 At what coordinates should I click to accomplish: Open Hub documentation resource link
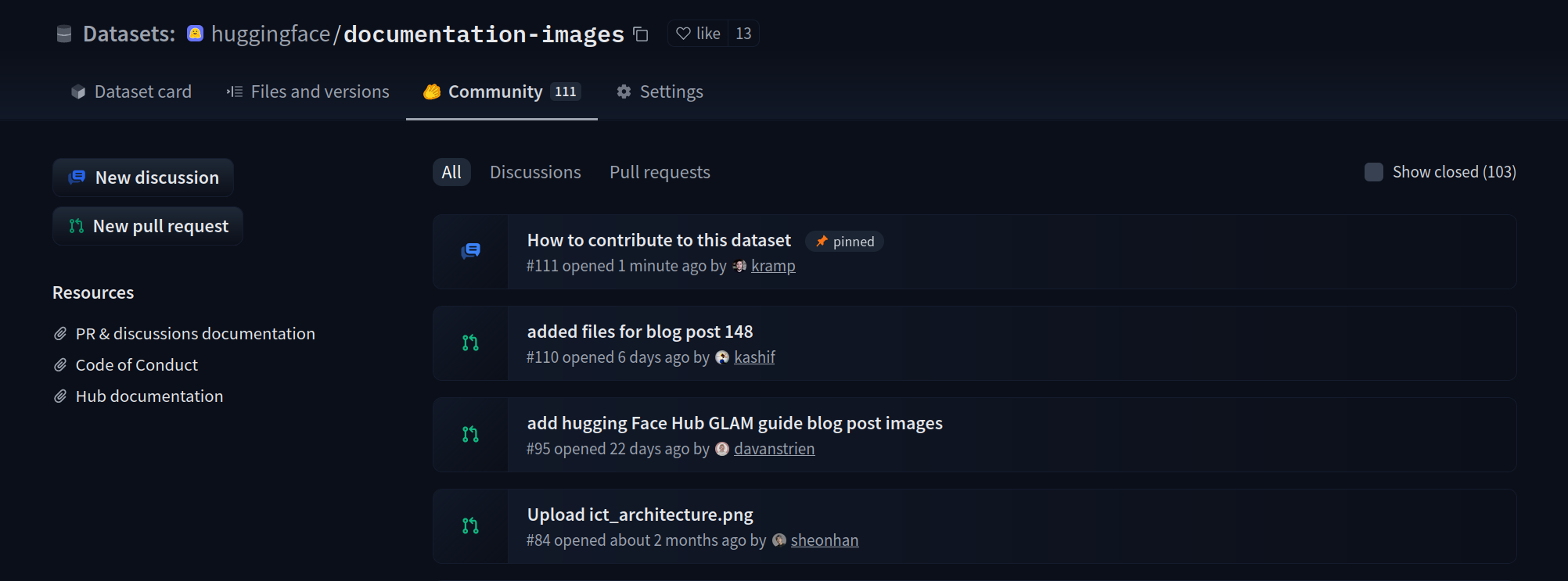click(149, 396)
